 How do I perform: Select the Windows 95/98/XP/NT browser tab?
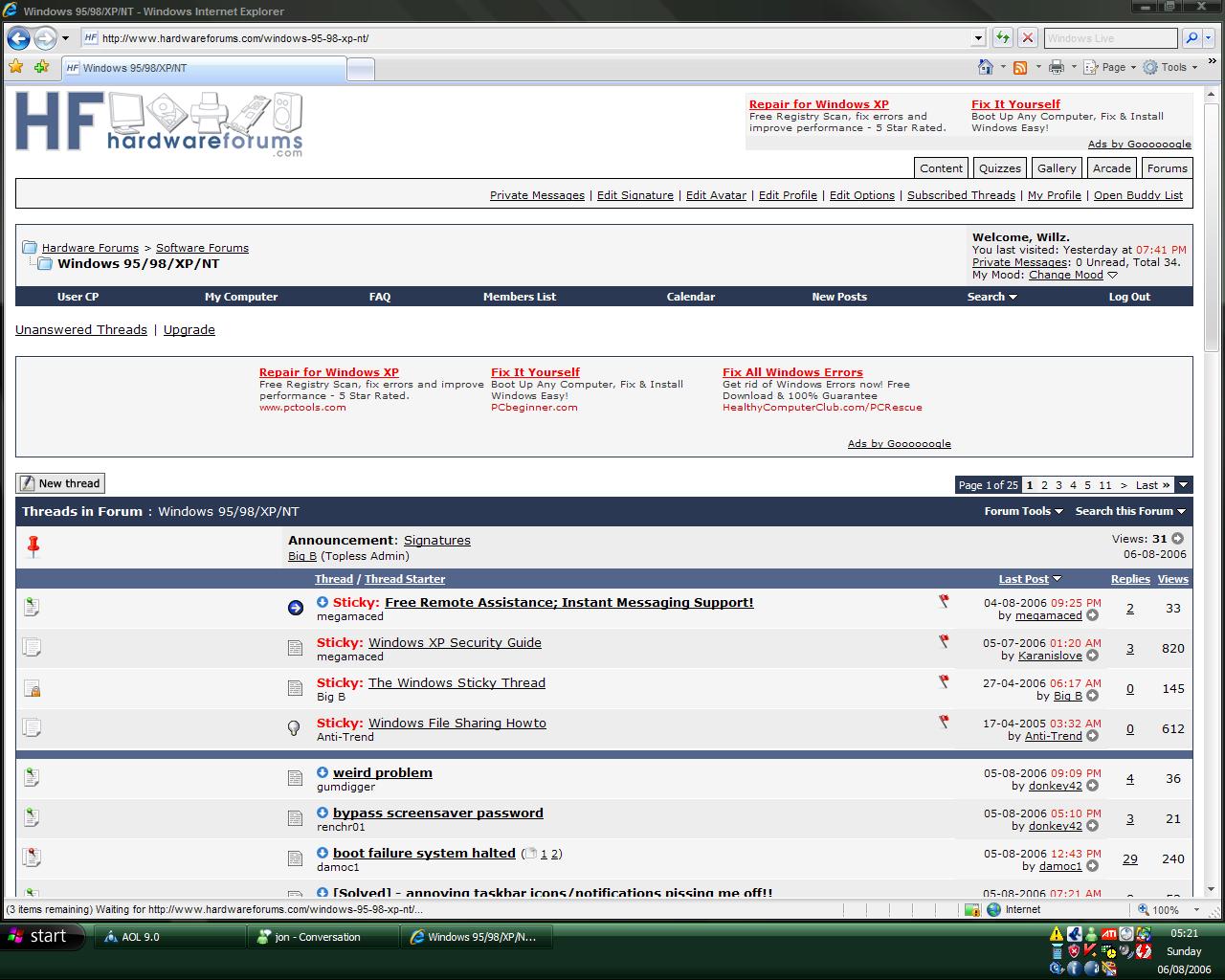[x=203, y=68]
